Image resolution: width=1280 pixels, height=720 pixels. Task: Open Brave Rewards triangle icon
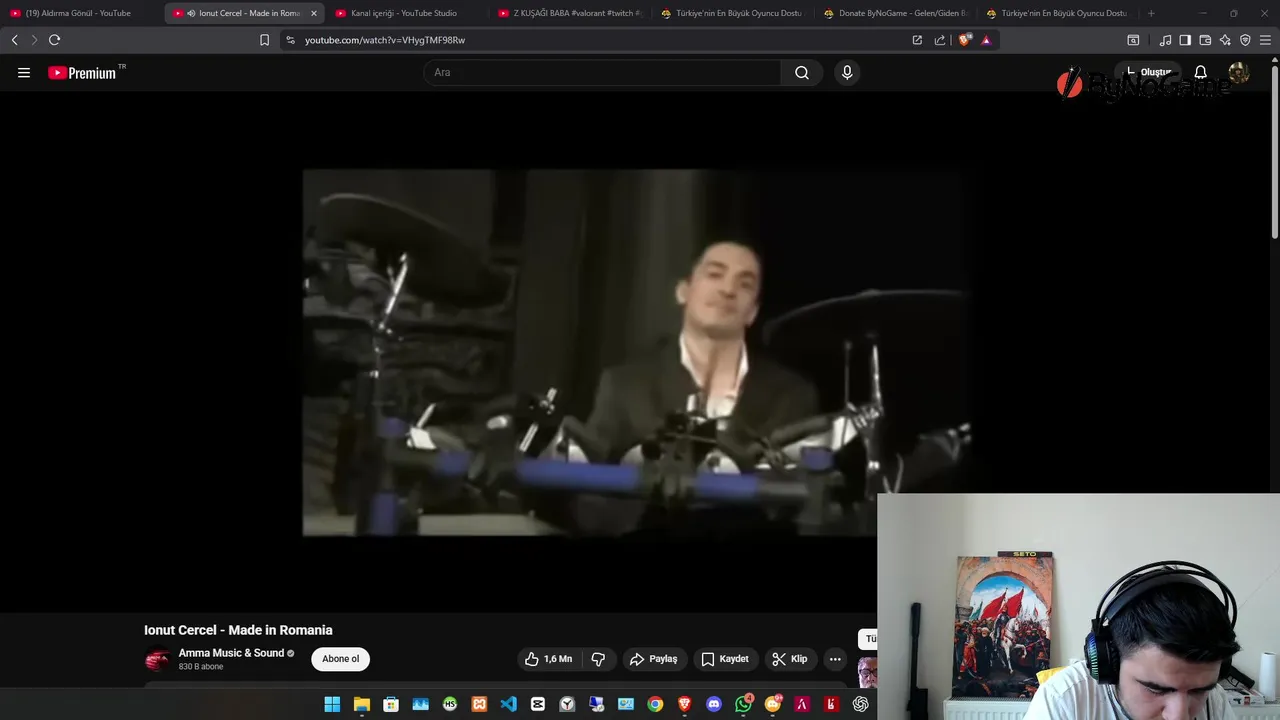[986, 40]
